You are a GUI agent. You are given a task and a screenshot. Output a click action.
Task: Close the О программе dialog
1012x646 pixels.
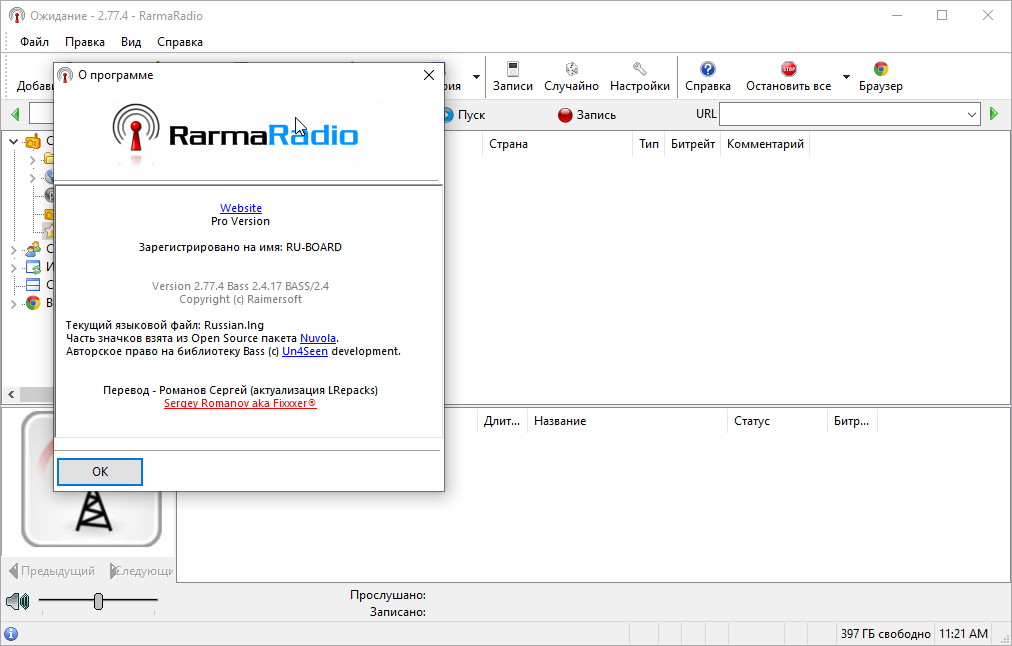(429, 76)
